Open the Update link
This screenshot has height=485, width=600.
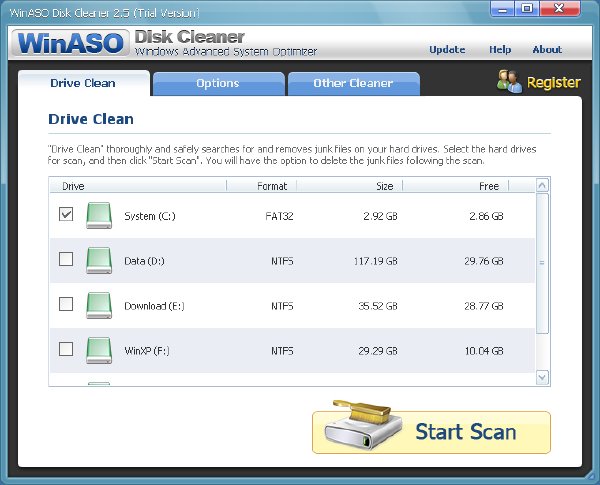447,50
